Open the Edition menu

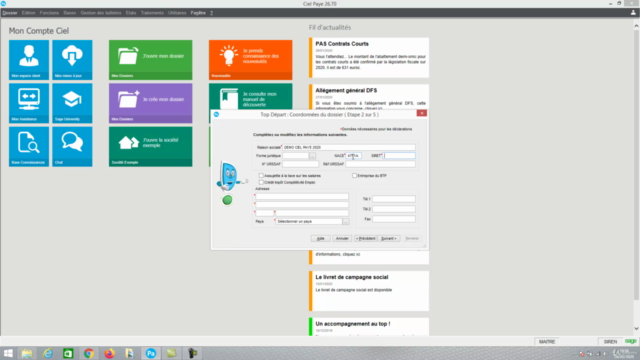(x=29, y=13)
